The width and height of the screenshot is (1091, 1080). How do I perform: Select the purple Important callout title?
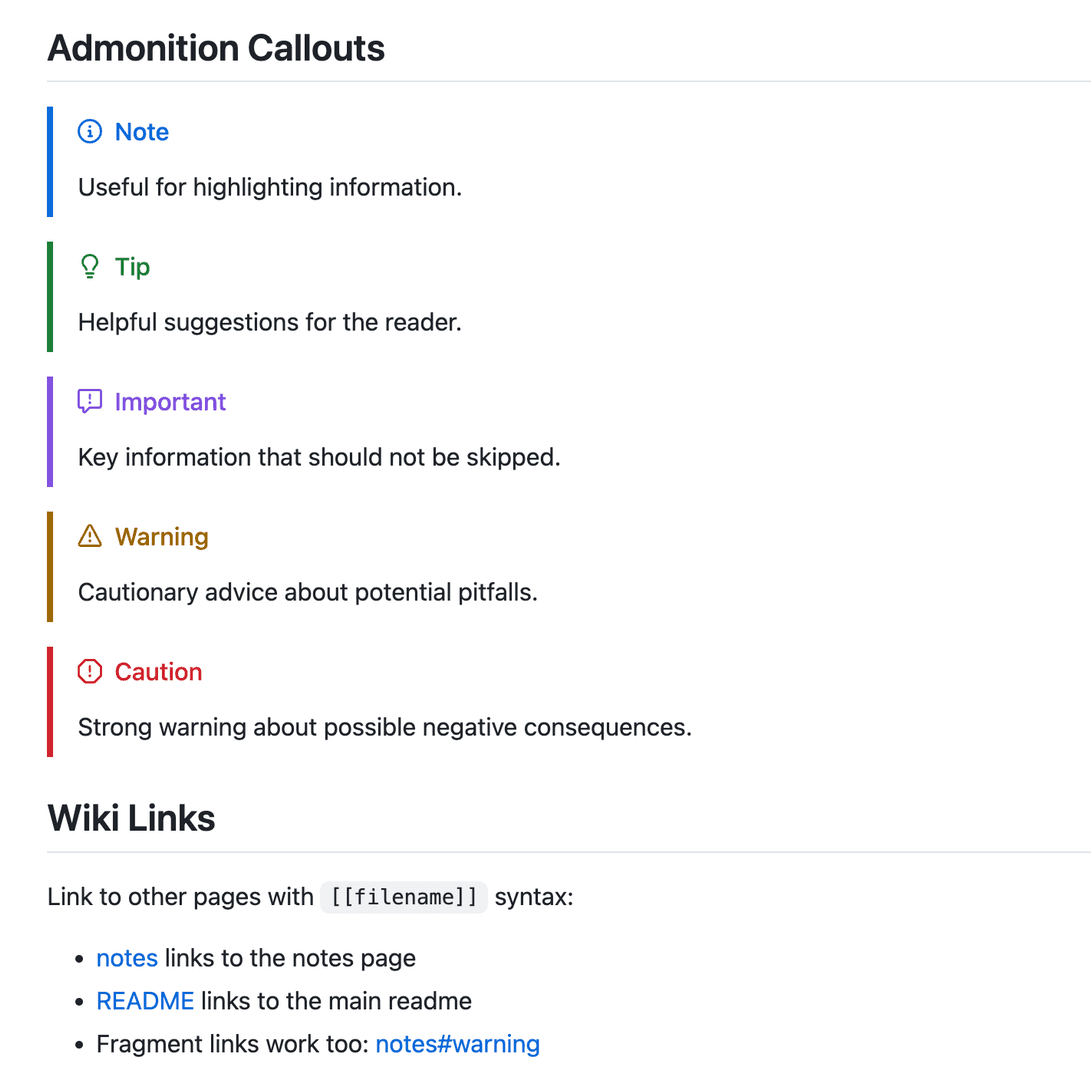click(170, 402)
